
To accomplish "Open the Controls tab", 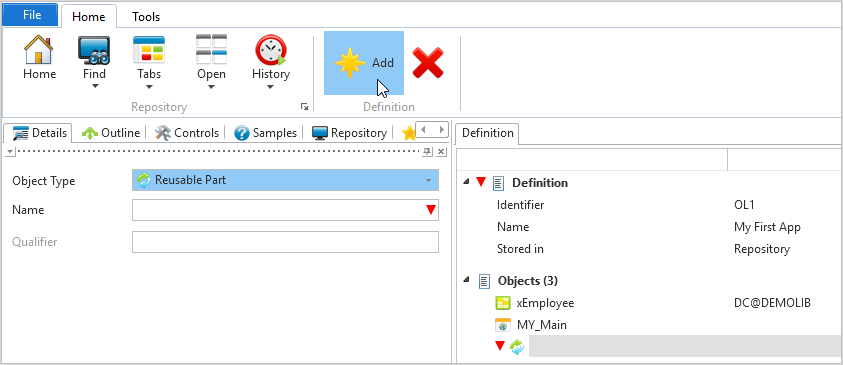I will [x=187, y=133].
